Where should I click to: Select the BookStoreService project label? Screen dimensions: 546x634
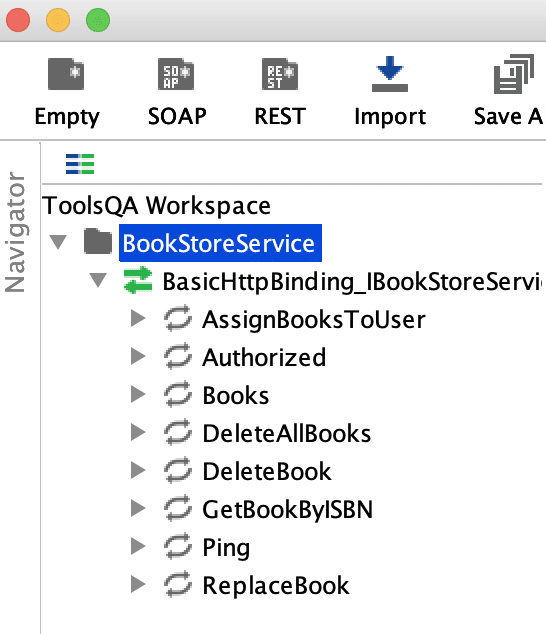[x=220, y=243]
